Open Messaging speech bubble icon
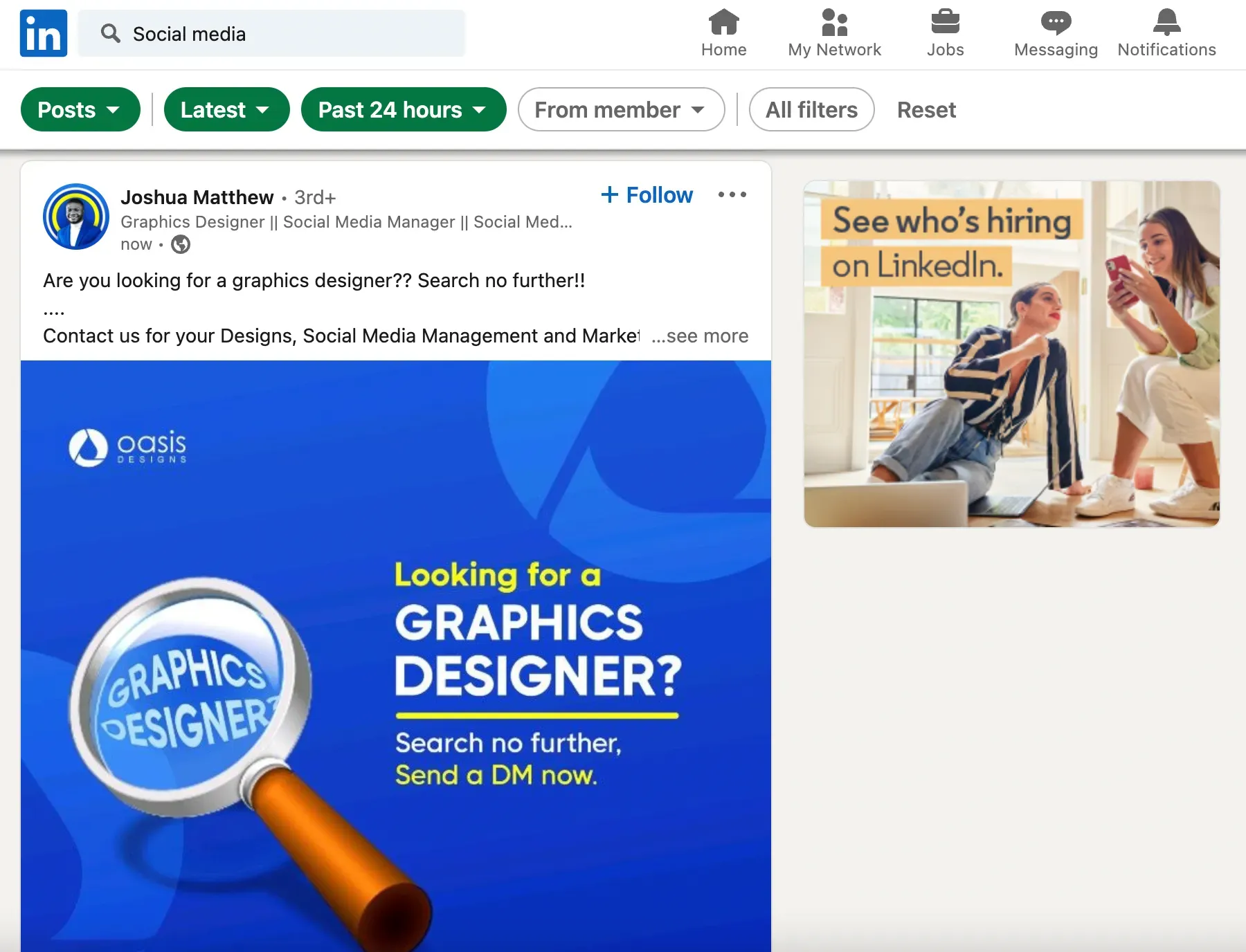This screenshot has height=952, width=1246. pyautogui.click(x=1056, y=22)
